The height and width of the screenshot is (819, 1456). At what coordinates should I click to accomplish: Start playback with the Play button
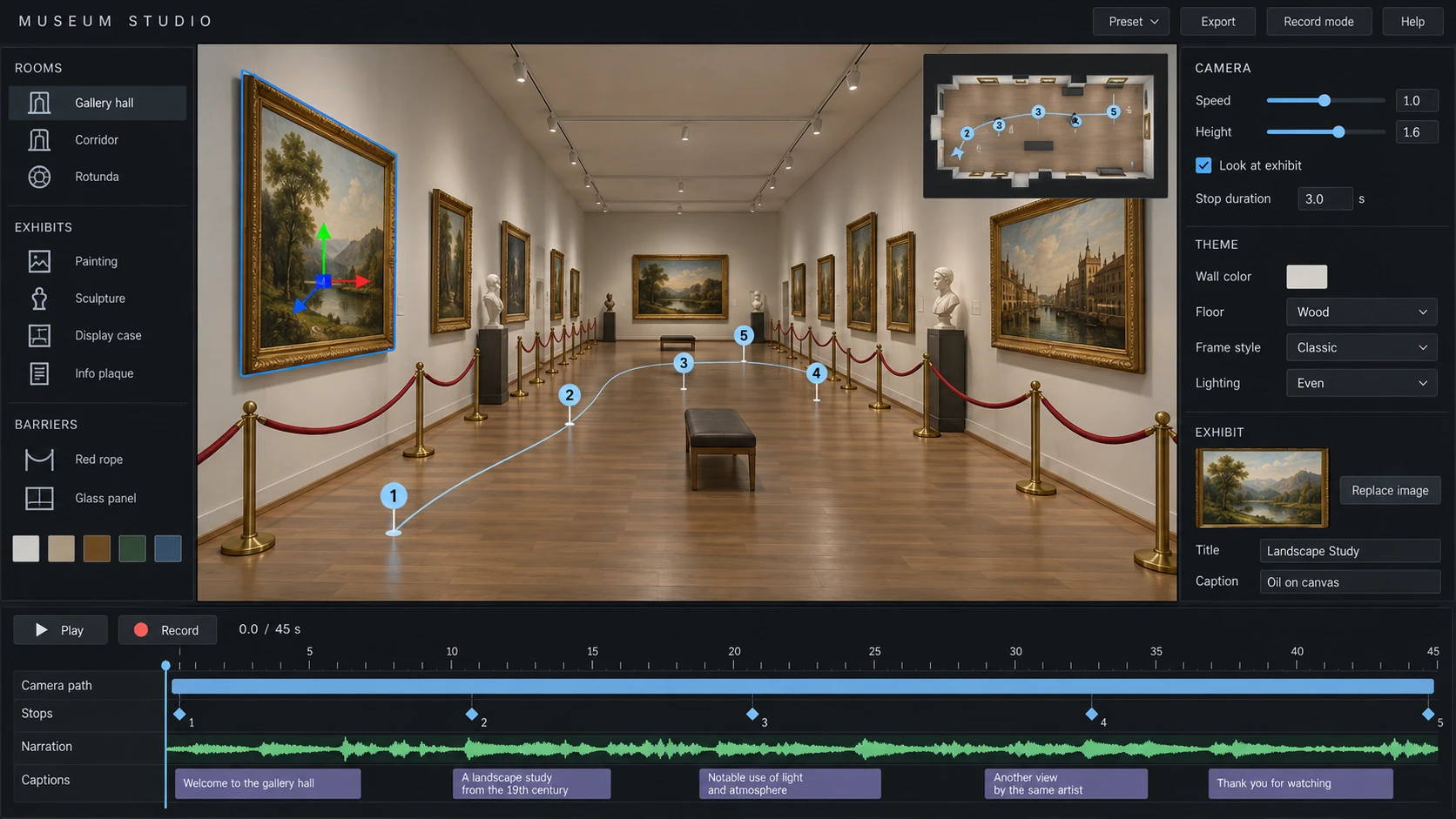(x=60, y=630)
